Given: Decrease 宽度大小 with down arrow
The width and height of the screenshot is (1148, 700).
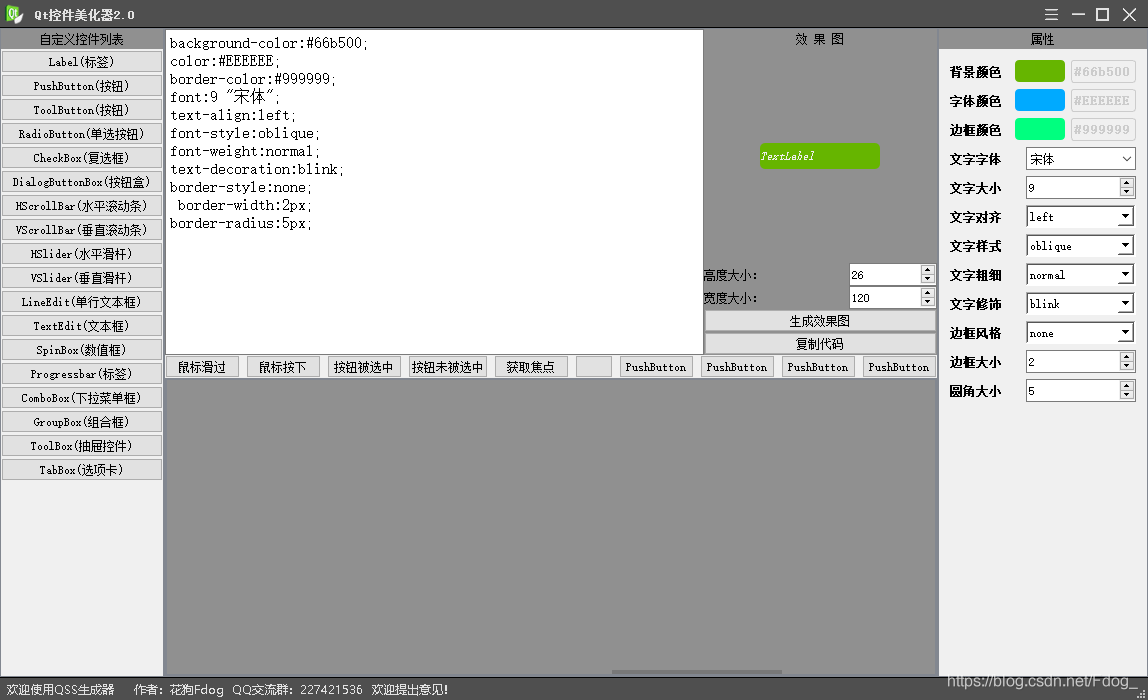Looking at the screenshot, I should coord(928,302).
